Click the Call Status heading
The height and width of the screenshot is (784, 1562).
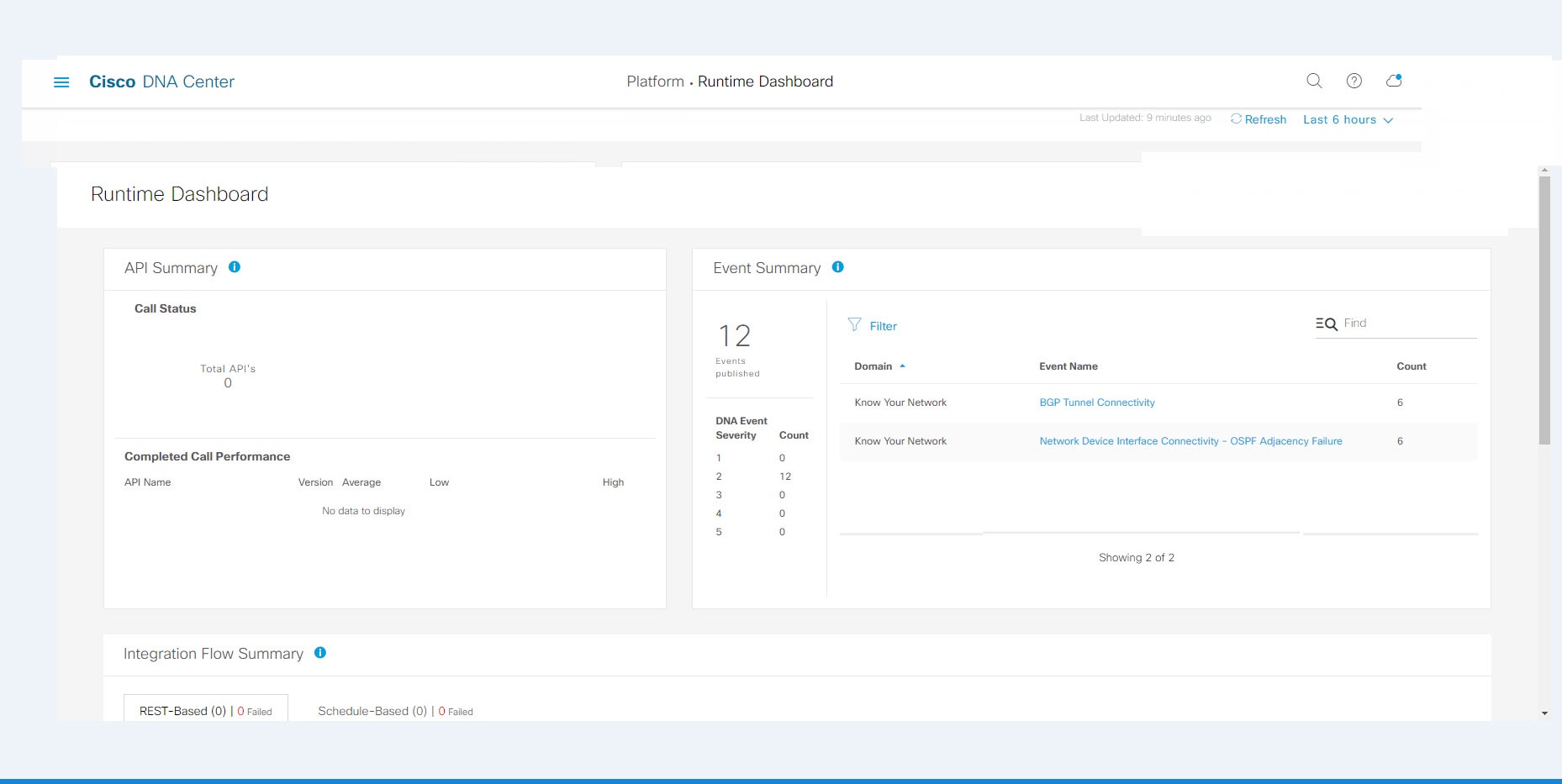click(166, 308)
